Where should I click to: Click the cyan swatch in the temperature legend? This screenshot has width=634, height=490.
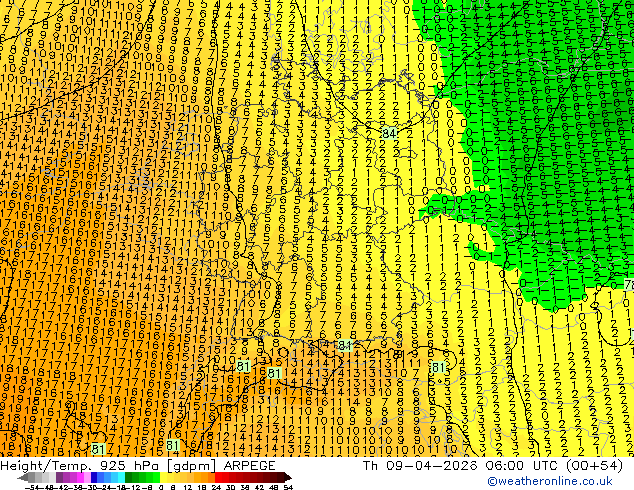[121, 477]
